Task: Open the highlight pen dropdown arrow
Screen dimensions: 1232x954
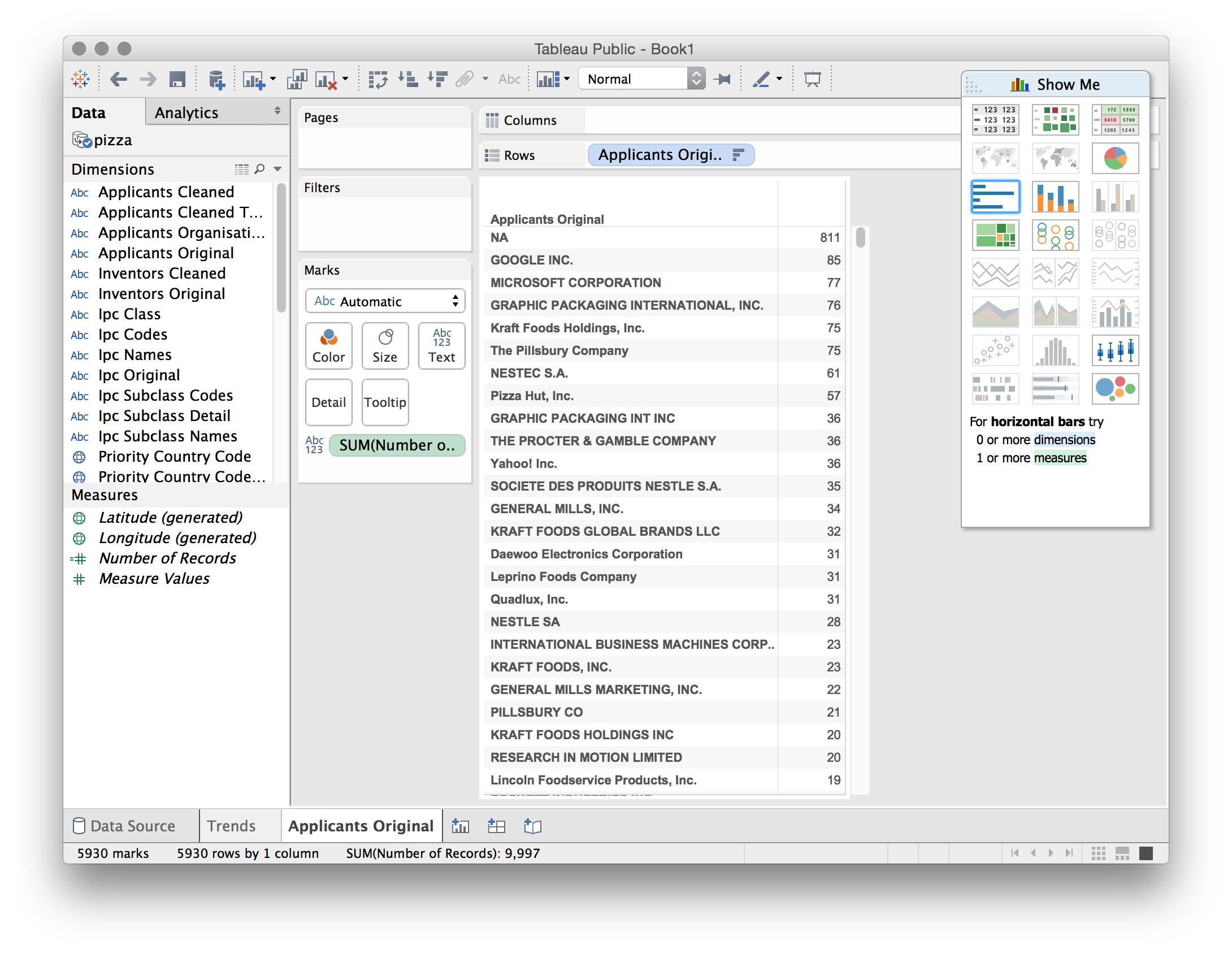Action: 779,79
